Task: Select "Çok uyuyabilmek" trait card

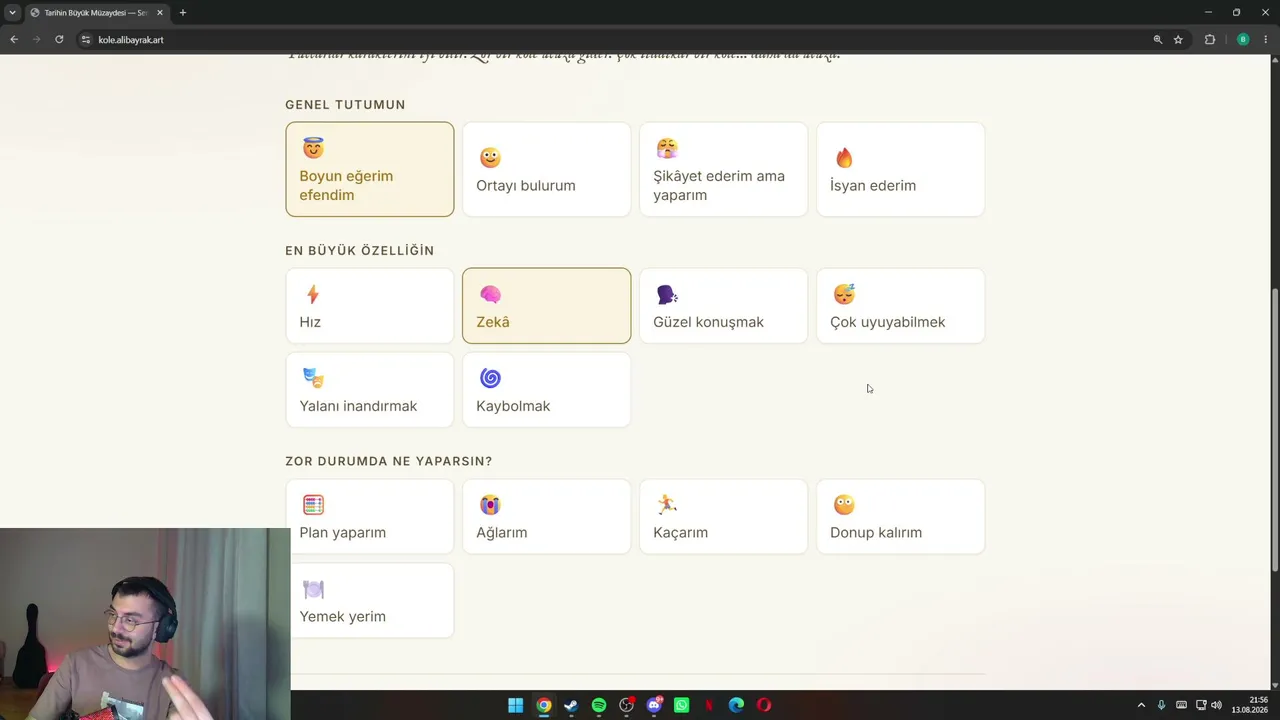Action: point(900,306)
